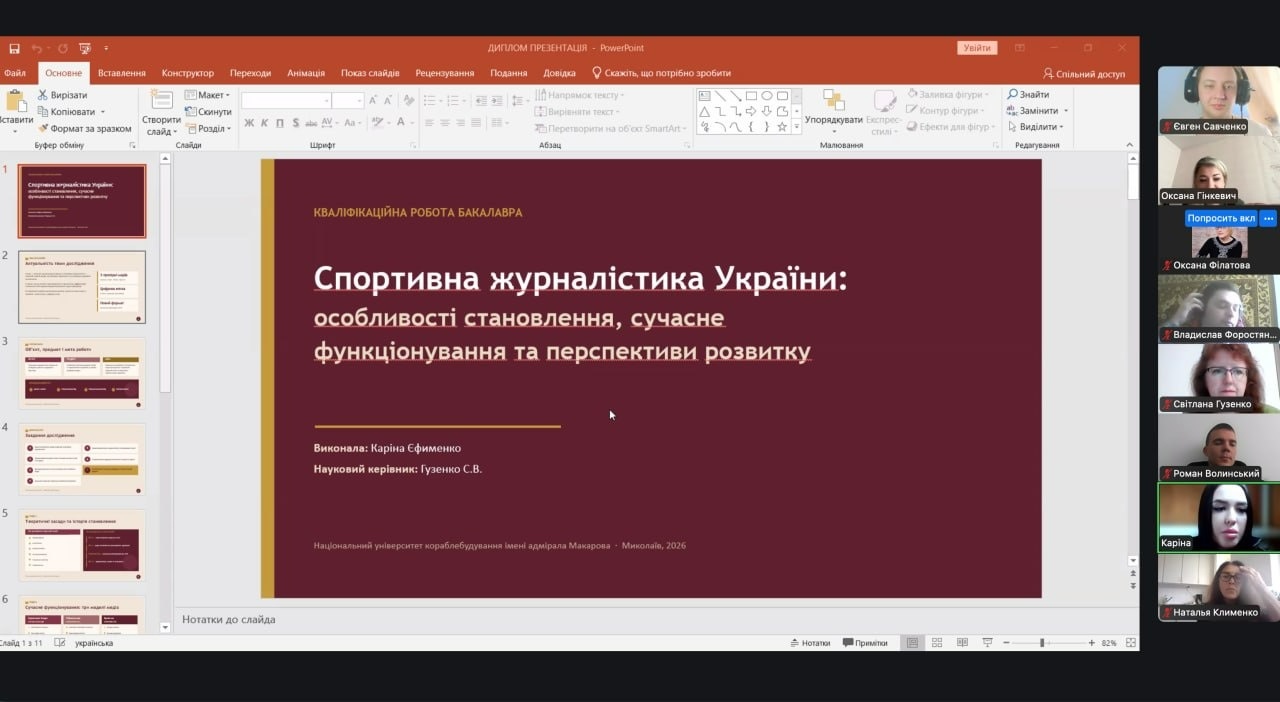
Task: Reset slide with Скинути
Action: click(208, 112)
